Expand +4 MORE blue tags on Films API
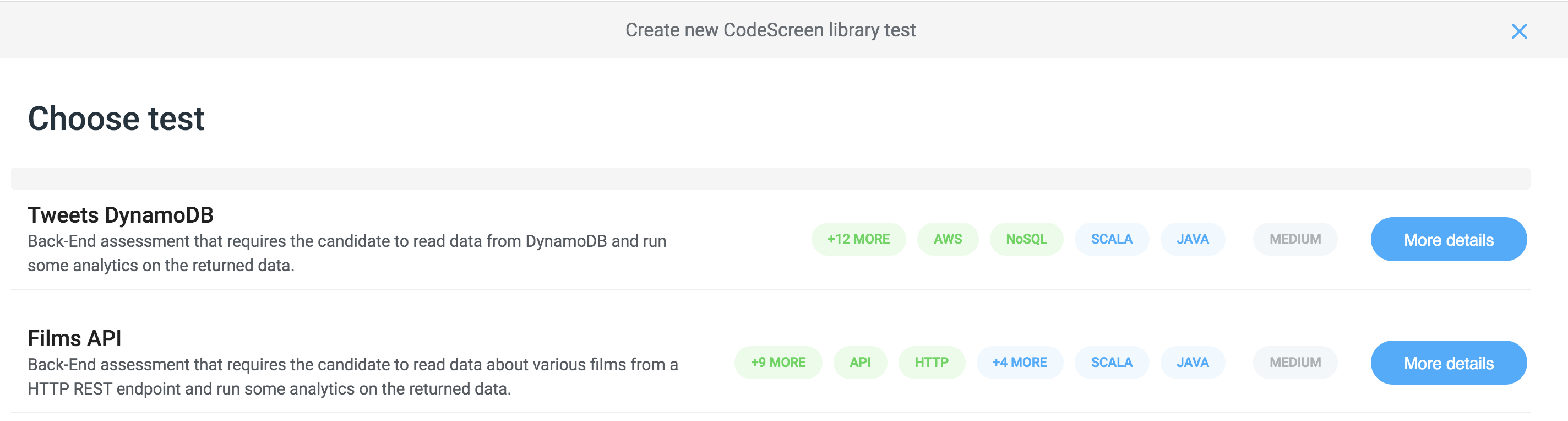This screenshot has width=1568, height=421. click(1019, 363)
